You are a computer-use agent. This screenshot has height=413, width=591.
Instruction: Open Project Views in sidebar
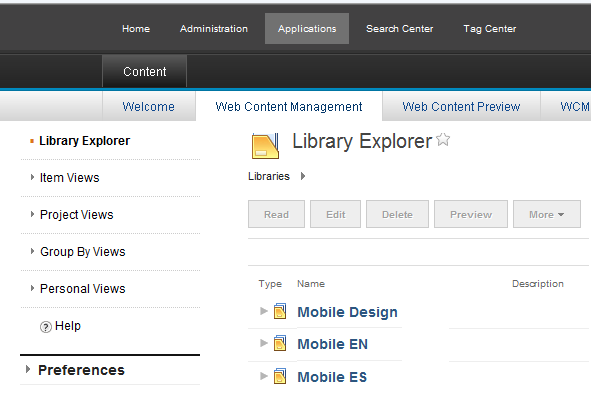point(77,214)
